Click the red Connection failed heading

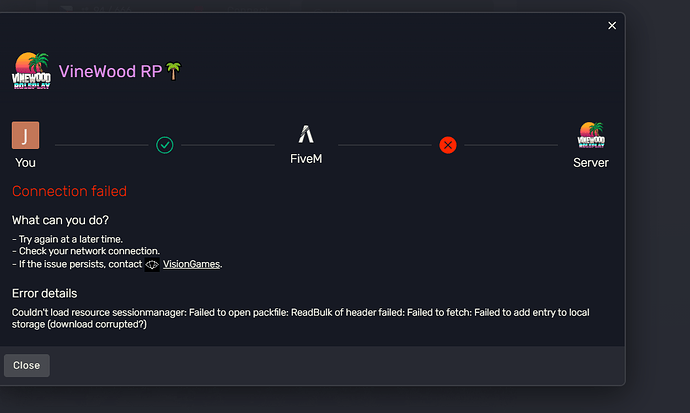(x=69, y=191)
